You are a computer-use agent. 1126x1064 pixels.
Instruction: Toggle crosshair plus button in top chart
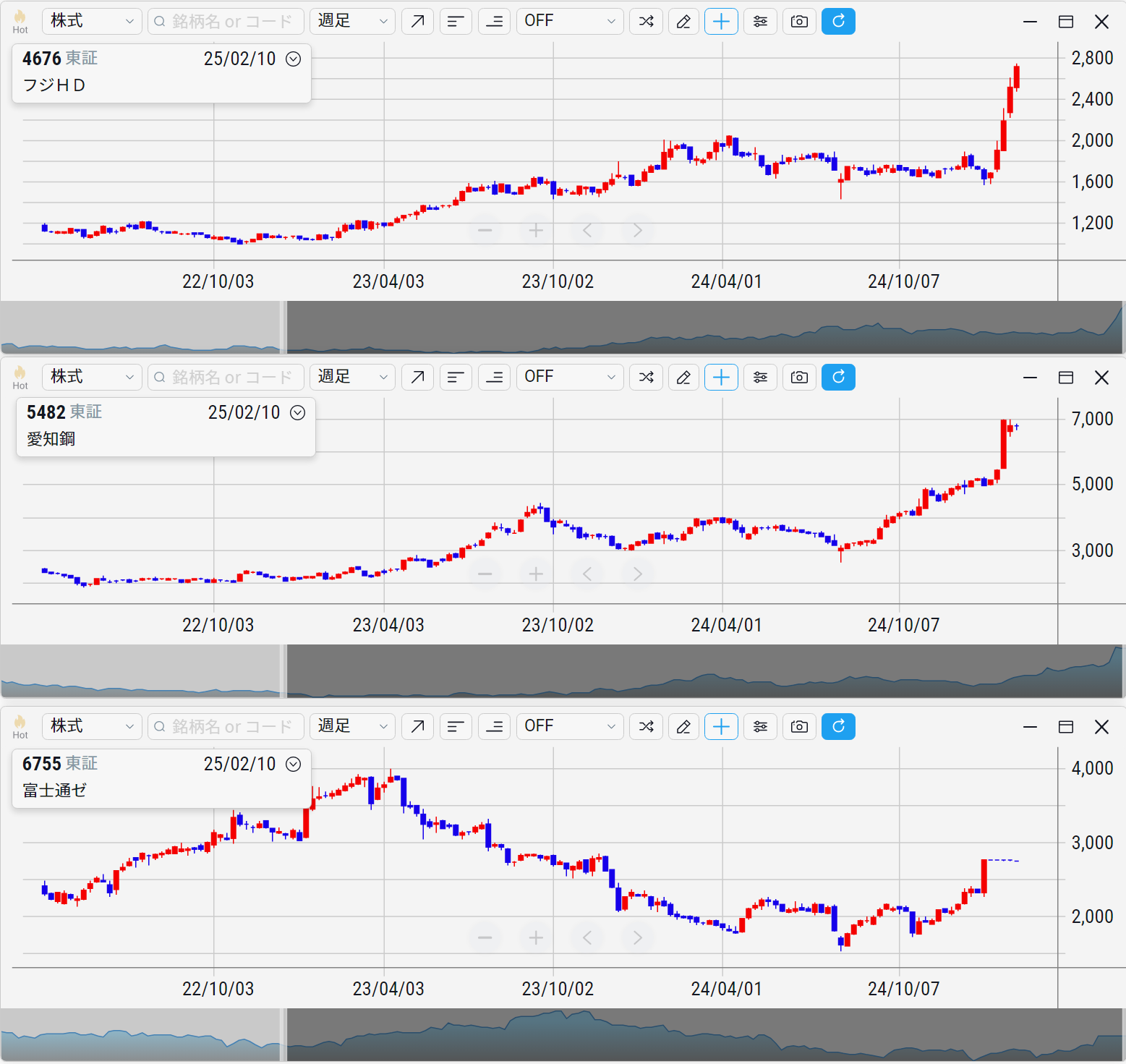[722, 21]
